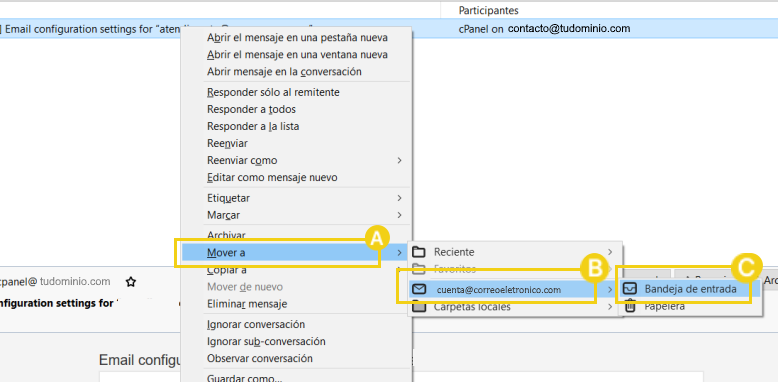Expand the Reenviar como arrow

[399, 160]
